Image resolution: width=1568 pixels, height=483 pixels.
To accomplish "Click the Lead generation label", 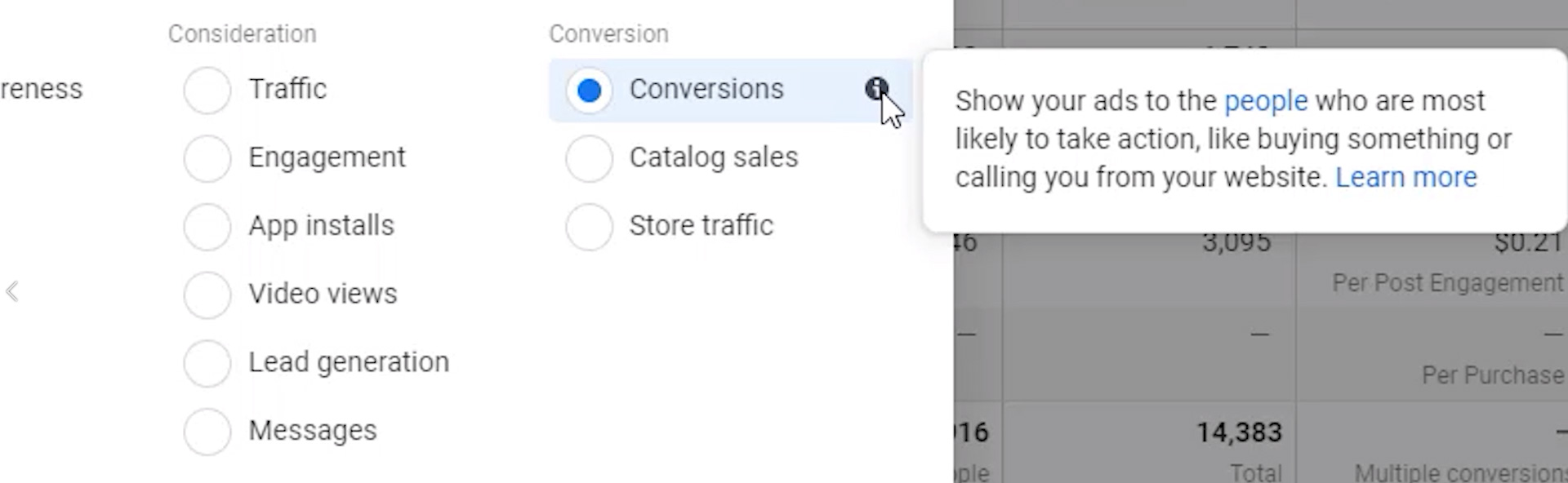I will pyautogui.click(x=349, y=362).
